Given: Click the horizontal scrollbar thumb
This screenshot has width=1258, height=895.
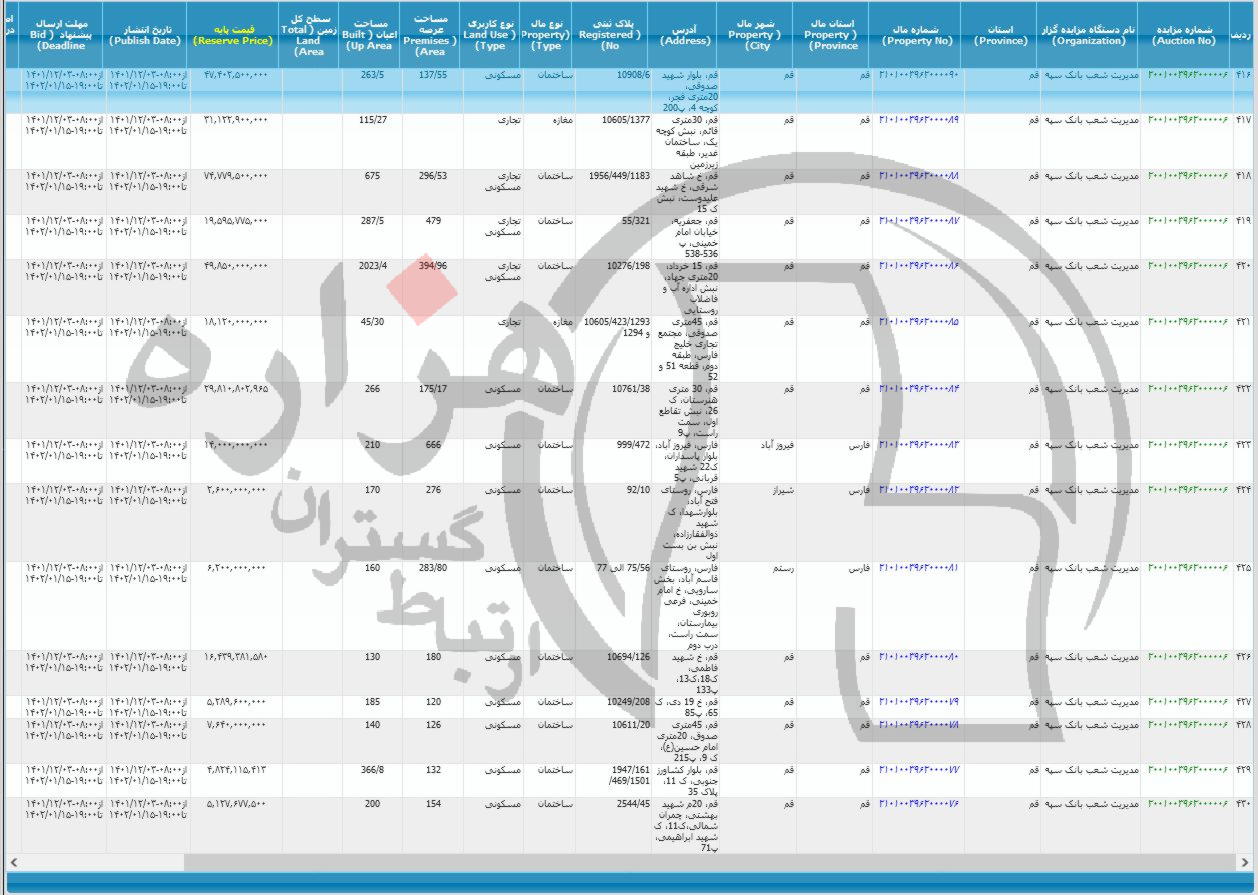Looking at the screenshot, I should [x=700, y=861].
